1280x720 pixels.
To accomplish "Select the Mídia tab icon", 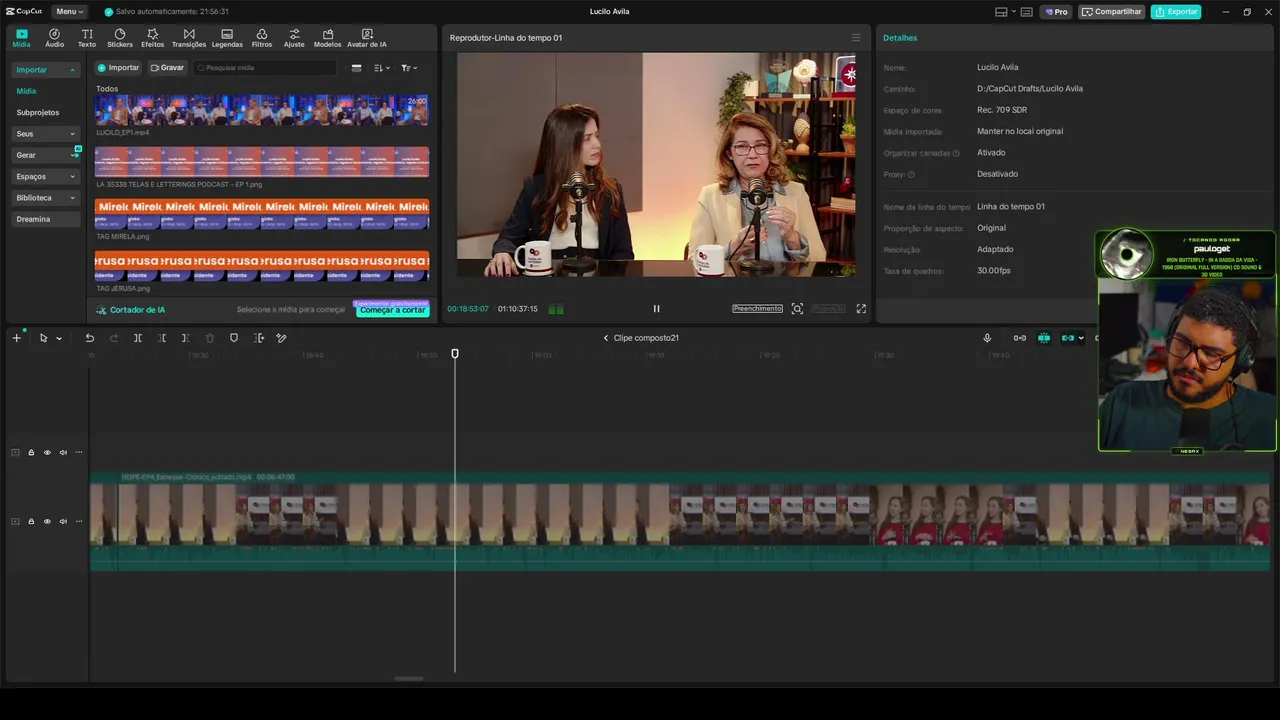I will tap(21, 38).
